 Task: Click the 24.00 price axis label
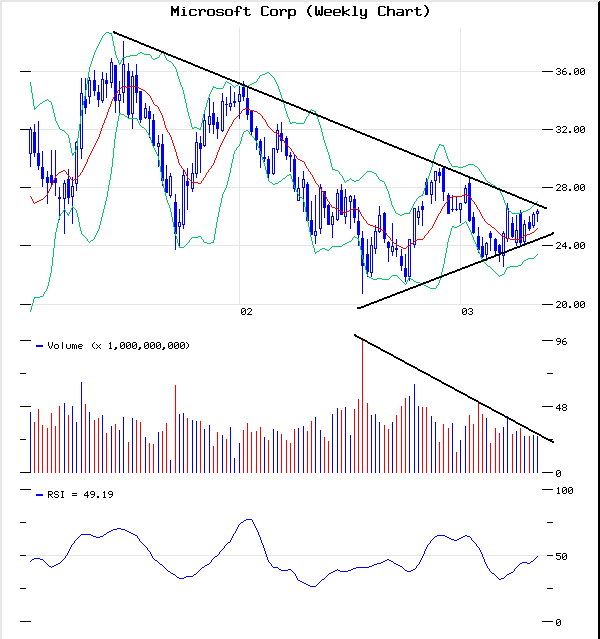[570, 245]
